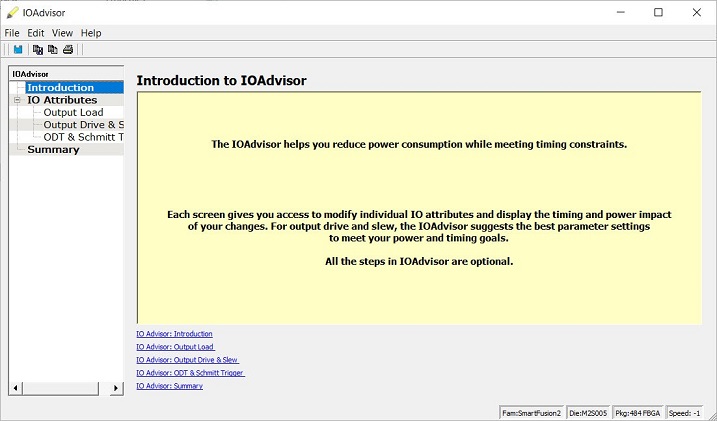
Task: Click the IOAdvisor pencil title icon
Action: pyautogui.click(x=12, y=13)
